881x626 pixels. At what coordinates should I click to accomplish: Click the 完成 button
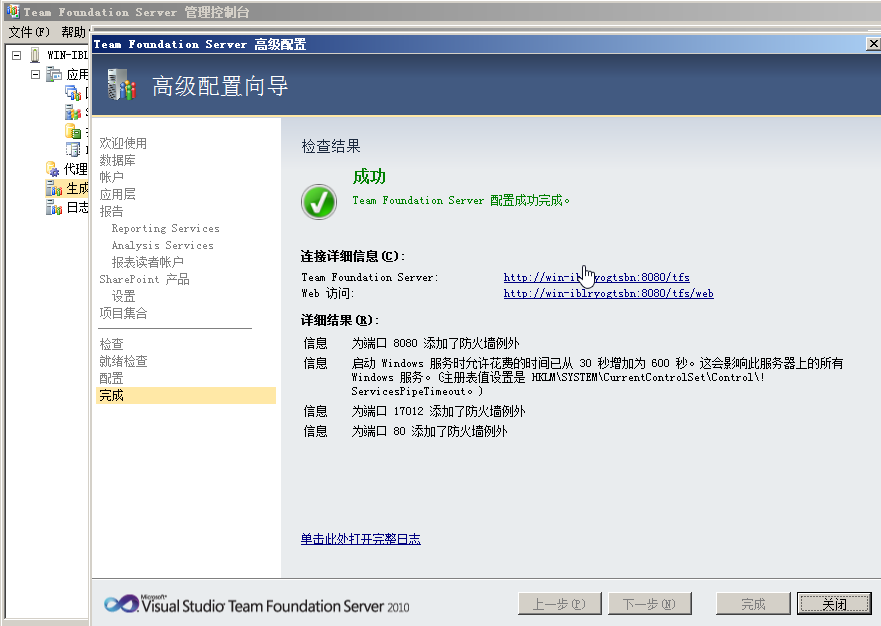[x=753, y=604]
